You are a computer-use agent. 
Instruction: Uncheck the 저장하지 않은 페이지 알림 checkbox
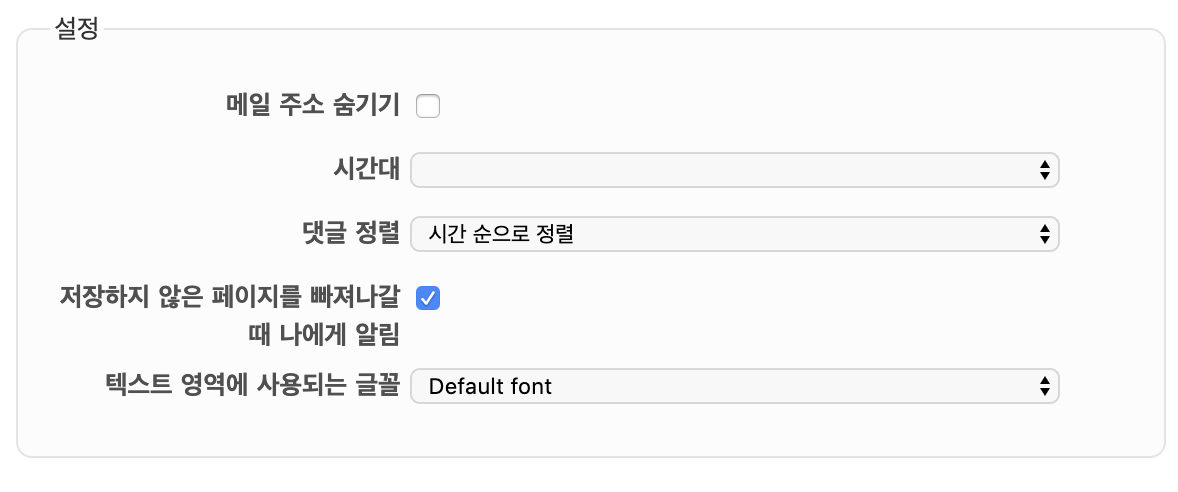click(x=428, y=297)
